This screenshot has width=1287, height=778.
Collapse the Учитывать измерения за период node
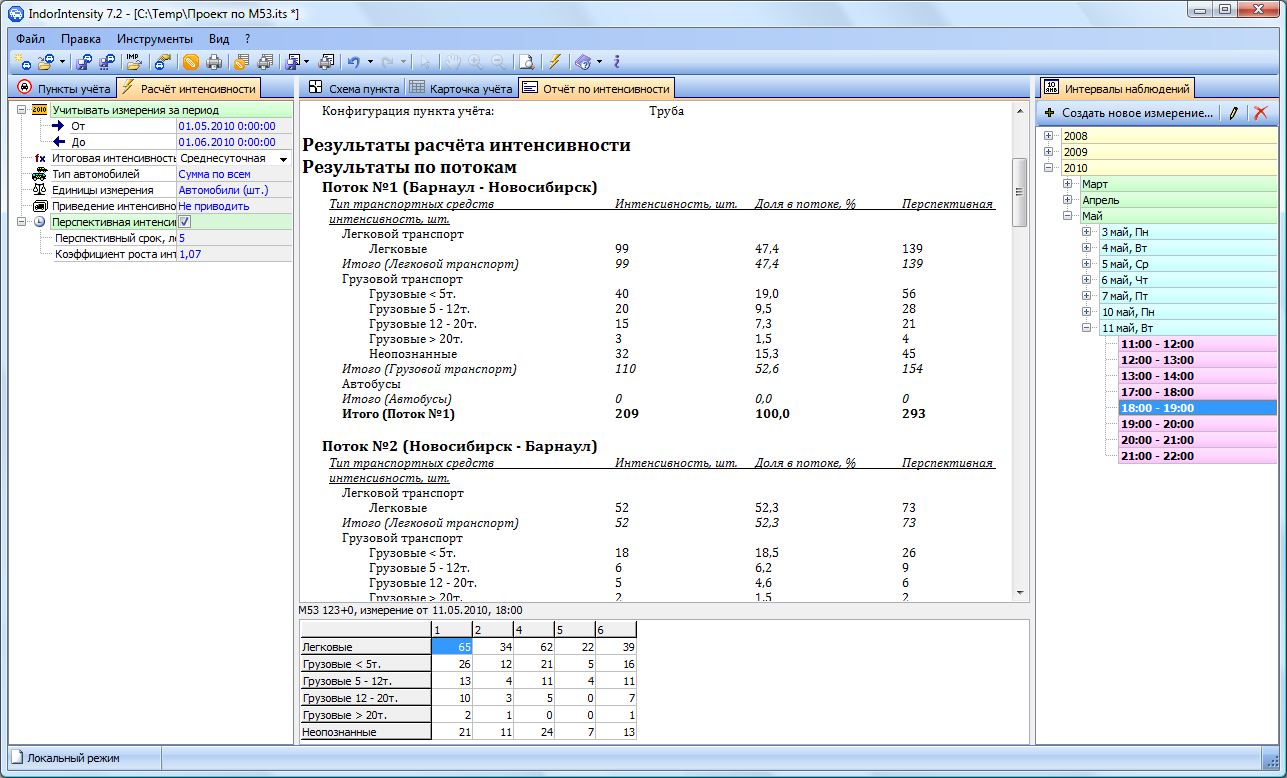pos(23,110)
